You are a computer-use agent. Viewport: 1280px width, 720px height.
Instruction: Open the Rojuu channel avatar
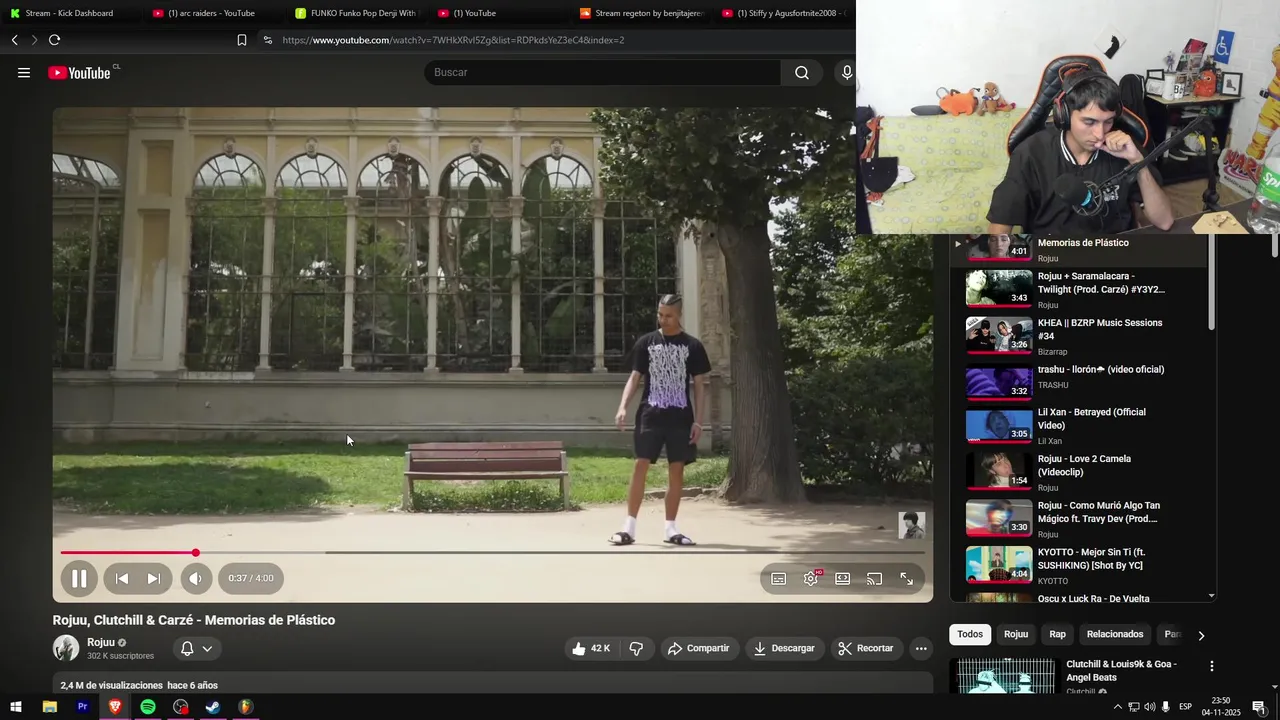[66, 648]
